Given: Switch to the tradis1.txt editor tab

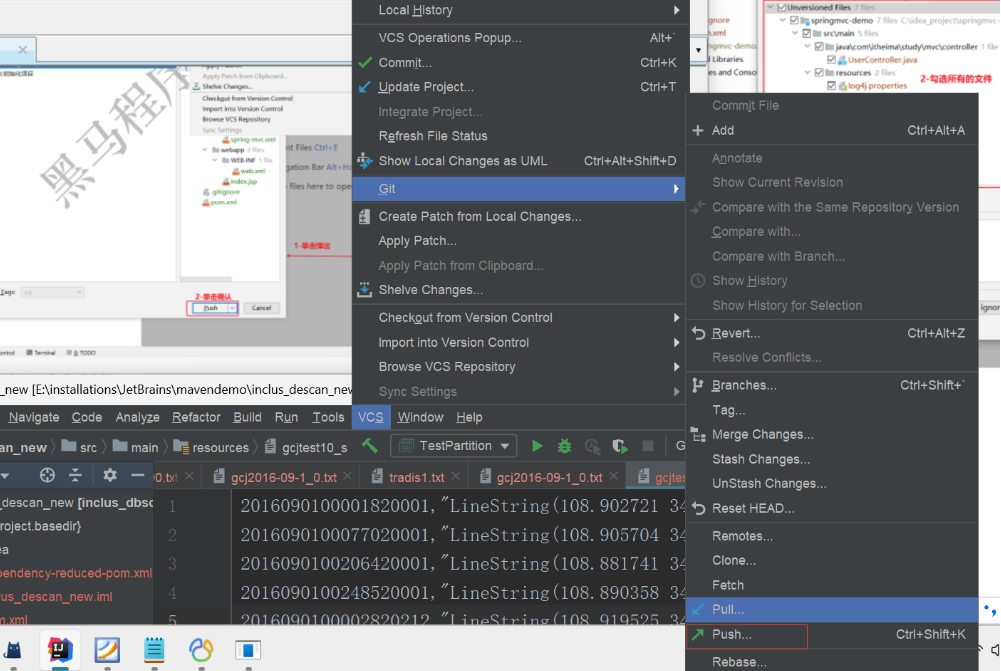Looking at the screenshot, I should tap(416, 478).
